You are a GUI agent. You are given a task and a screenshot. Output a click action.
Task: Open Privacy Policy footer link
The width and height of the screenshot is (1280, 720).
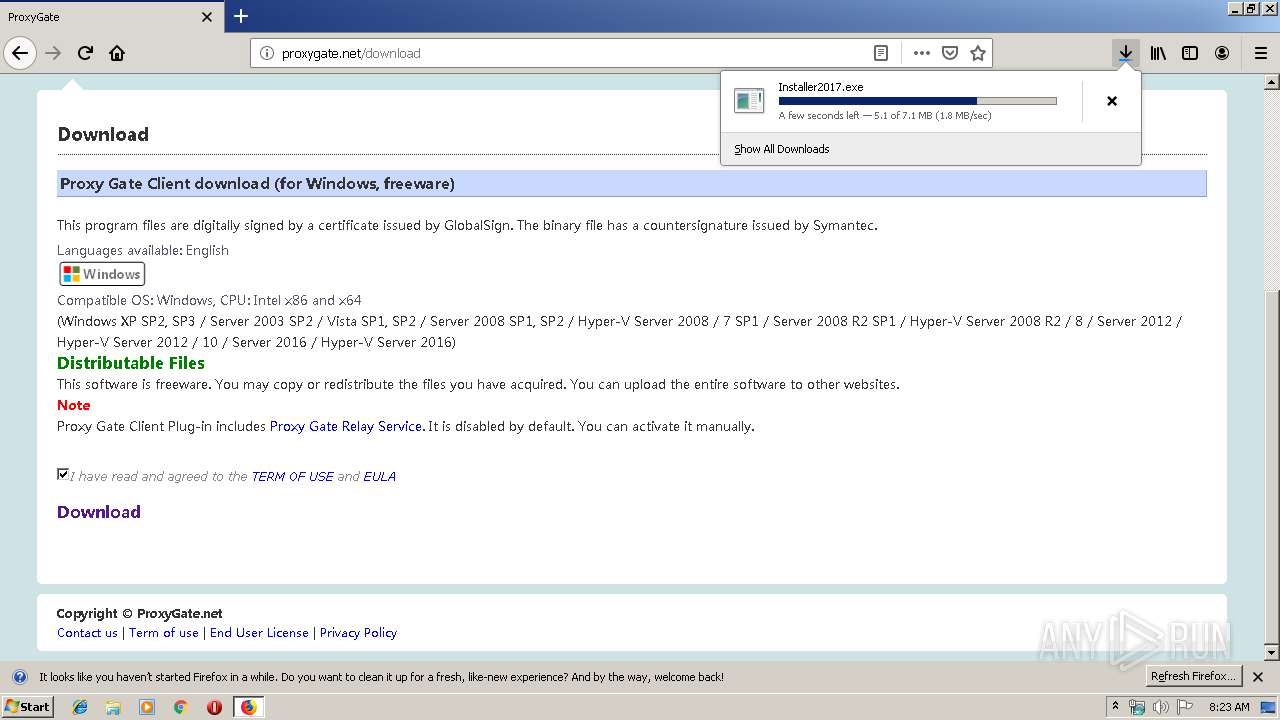(358, 633)
